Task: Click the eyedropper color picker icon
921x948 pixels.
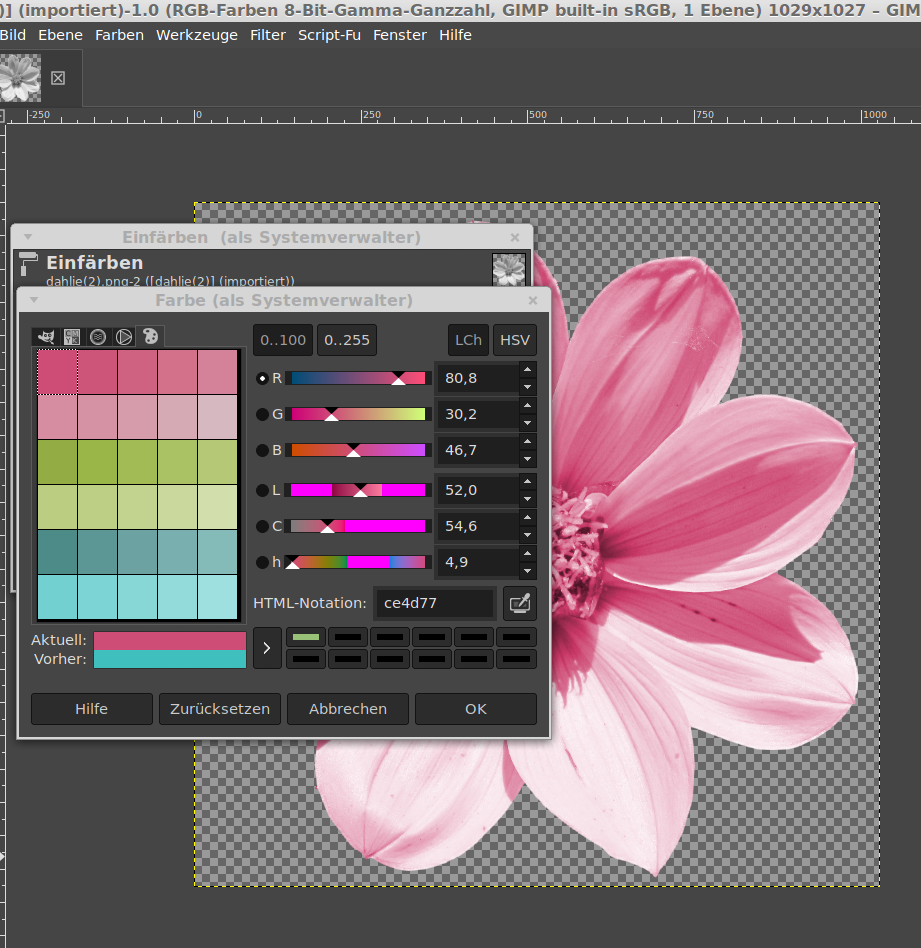Action: 519,603
